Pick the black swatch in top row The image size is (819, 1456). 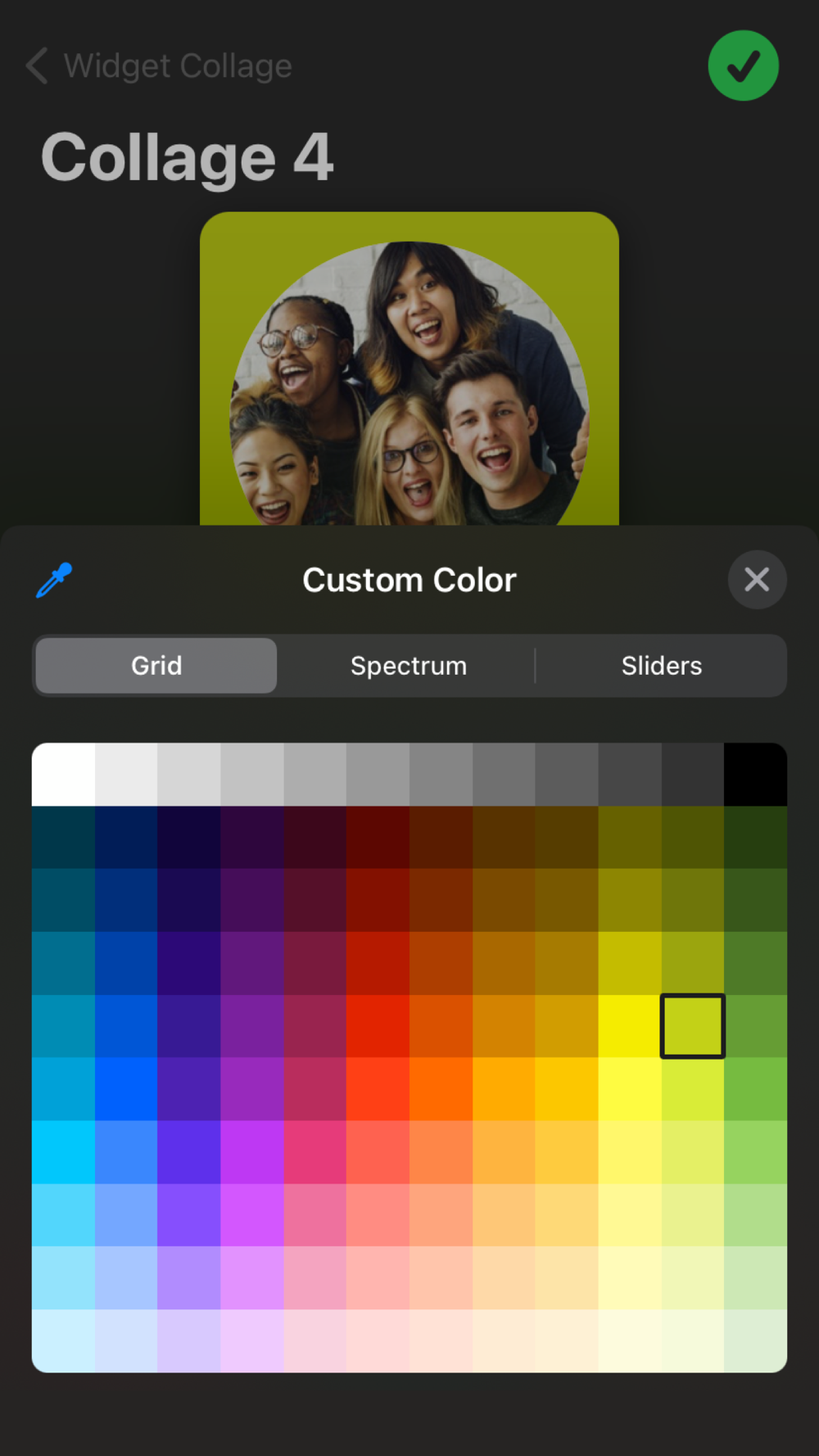point(755,775)
